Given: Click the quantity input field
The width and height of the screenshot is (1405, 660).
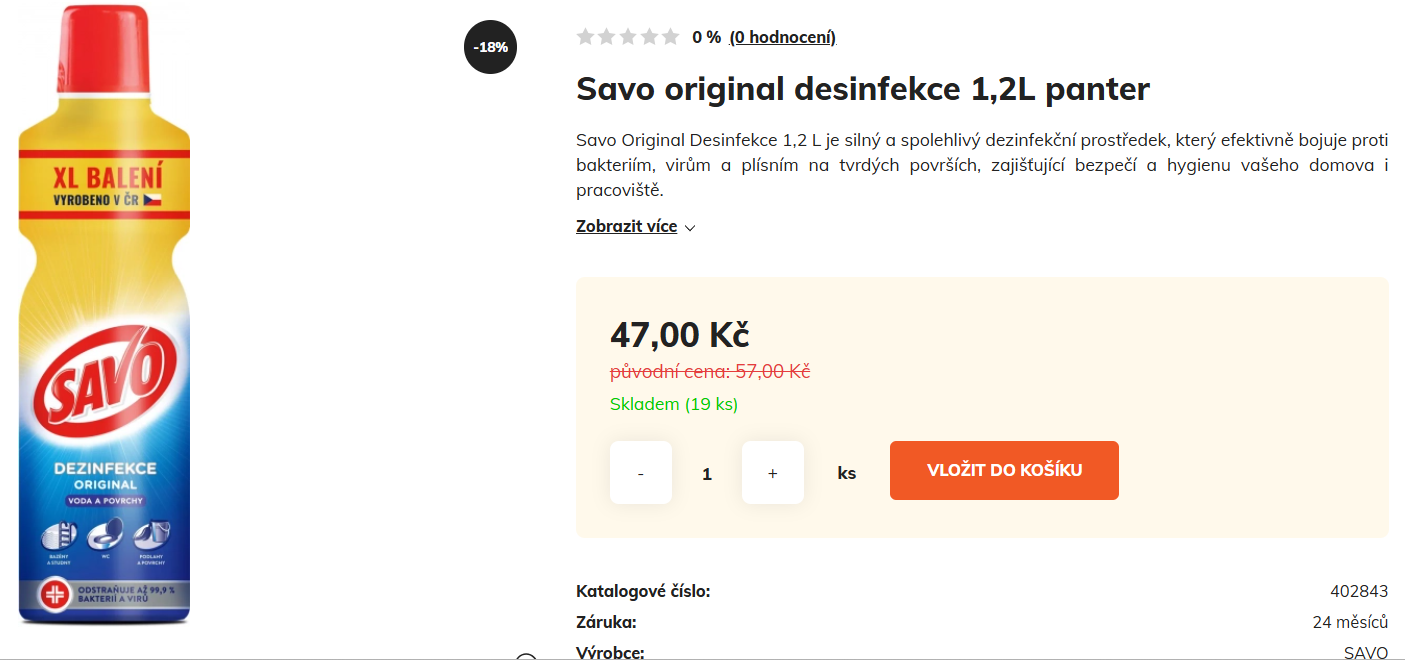Looking at the screenshot, I should [707, 473].
